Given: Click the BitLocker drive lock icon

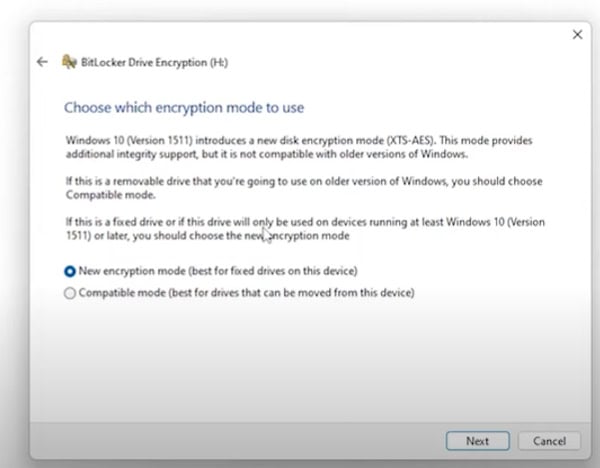Looking at the screenshot, I should 68,62.
